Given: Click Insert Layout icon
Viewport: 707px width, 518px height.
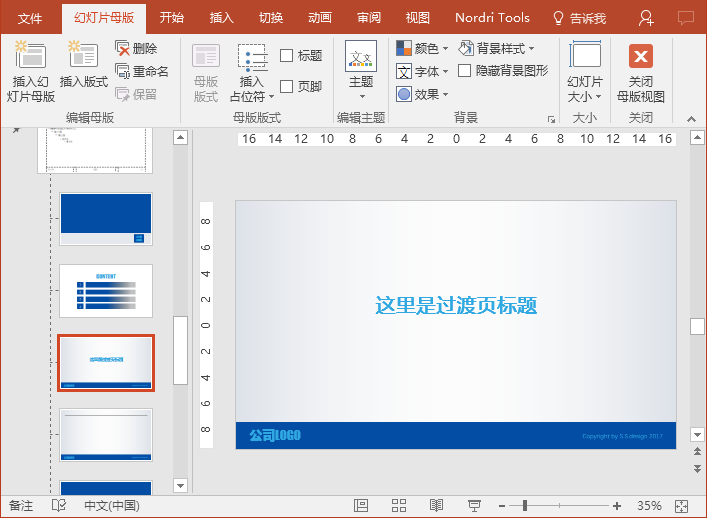Looking at the screenshot, I should (83, 55).
